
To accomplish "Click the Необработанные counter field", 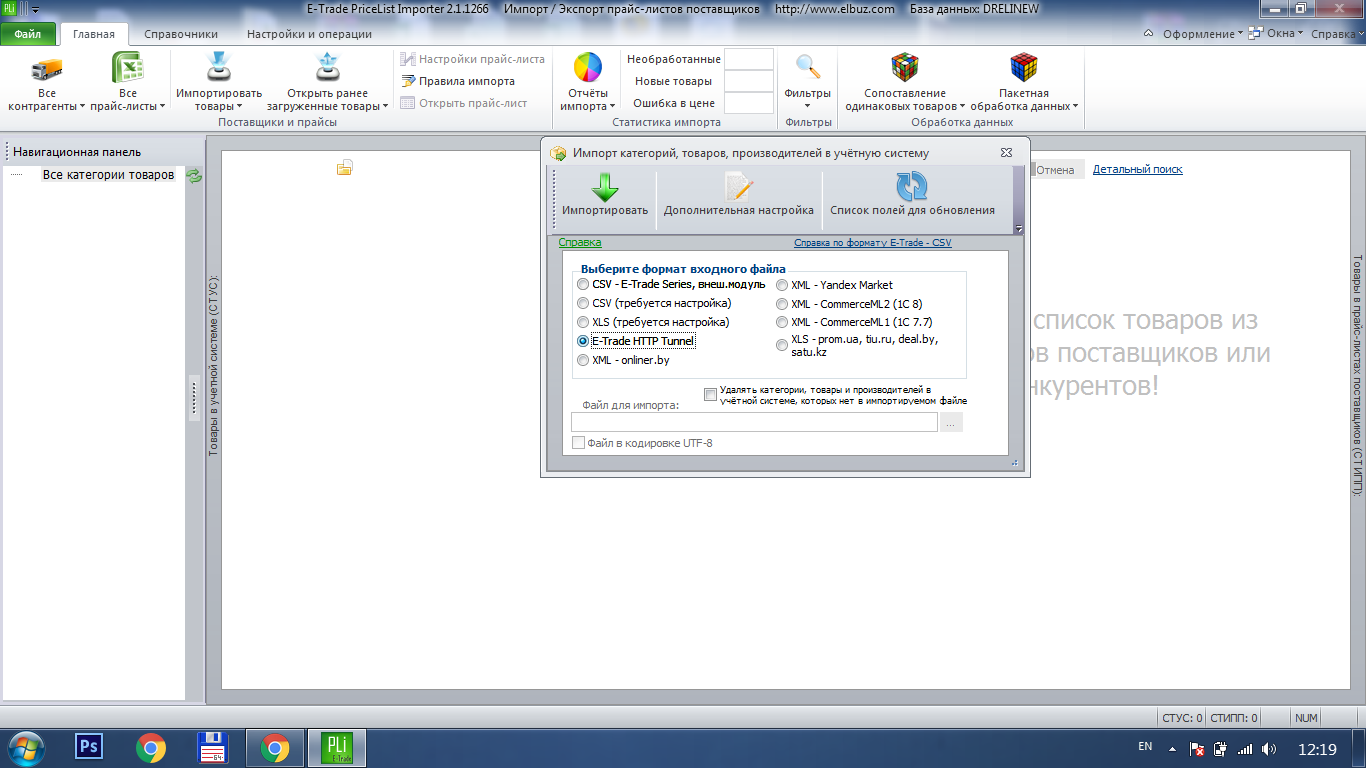I will [749, 59].
